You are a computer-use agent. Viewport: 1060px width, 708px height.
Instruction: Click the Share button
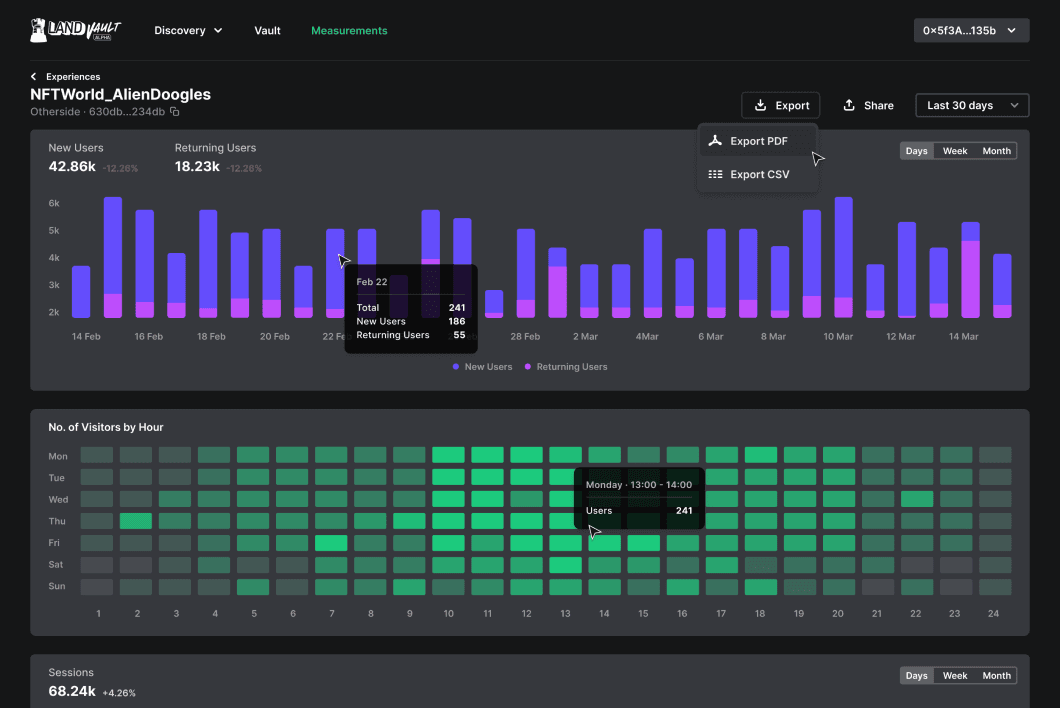click(x=868, y=105)
